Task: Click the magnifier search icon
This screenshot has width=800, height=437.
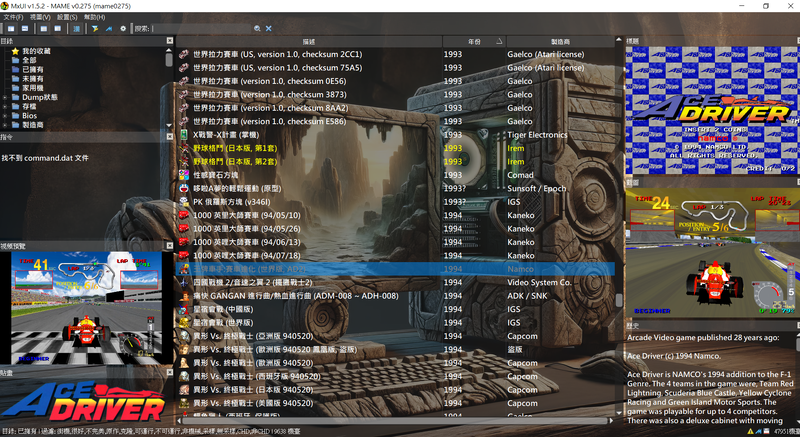Action: (x=257, y=29)
